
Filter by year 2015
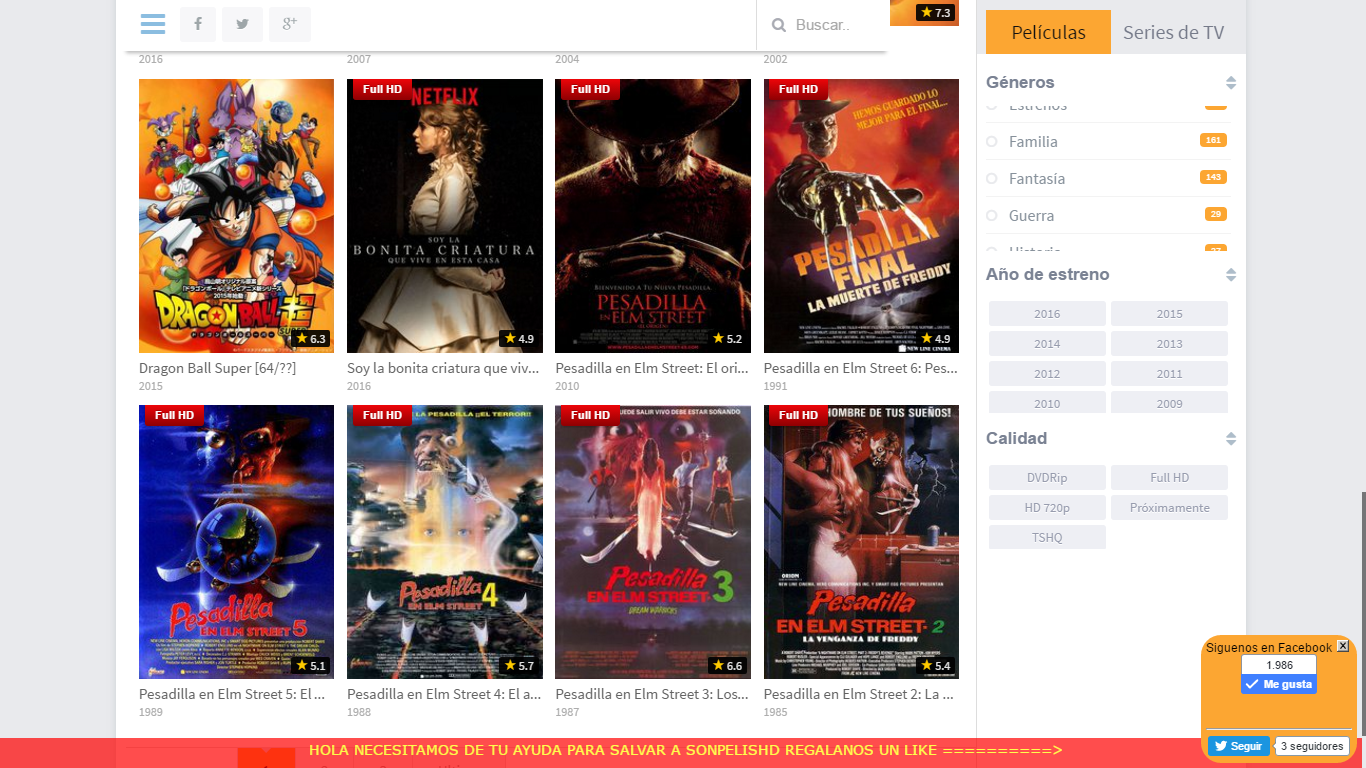click(x=1169, y=314)
